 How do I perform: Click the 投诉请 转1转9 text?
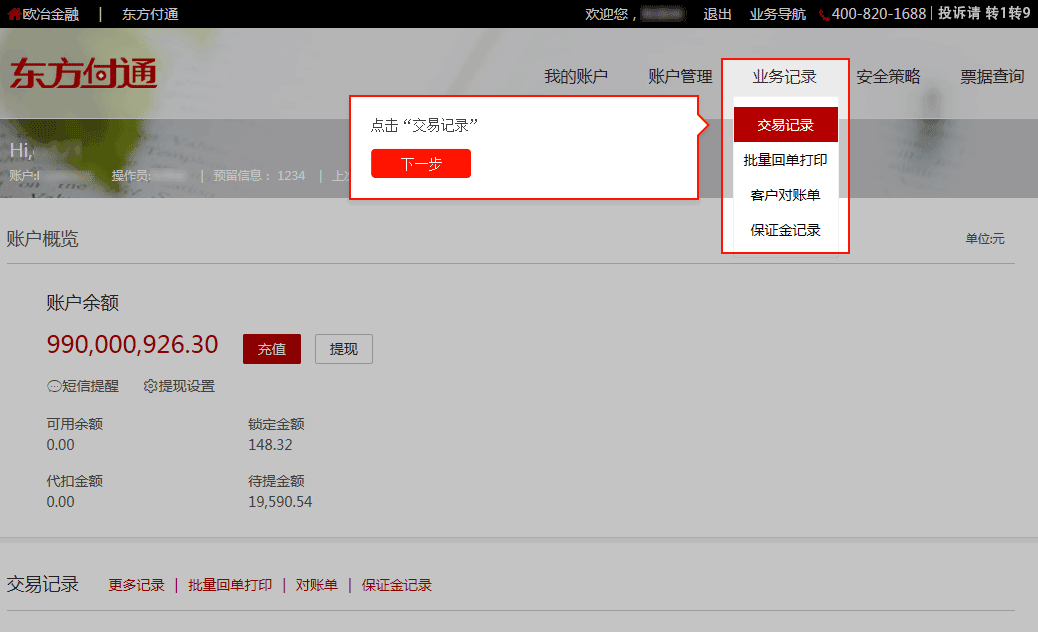[984, 14]
